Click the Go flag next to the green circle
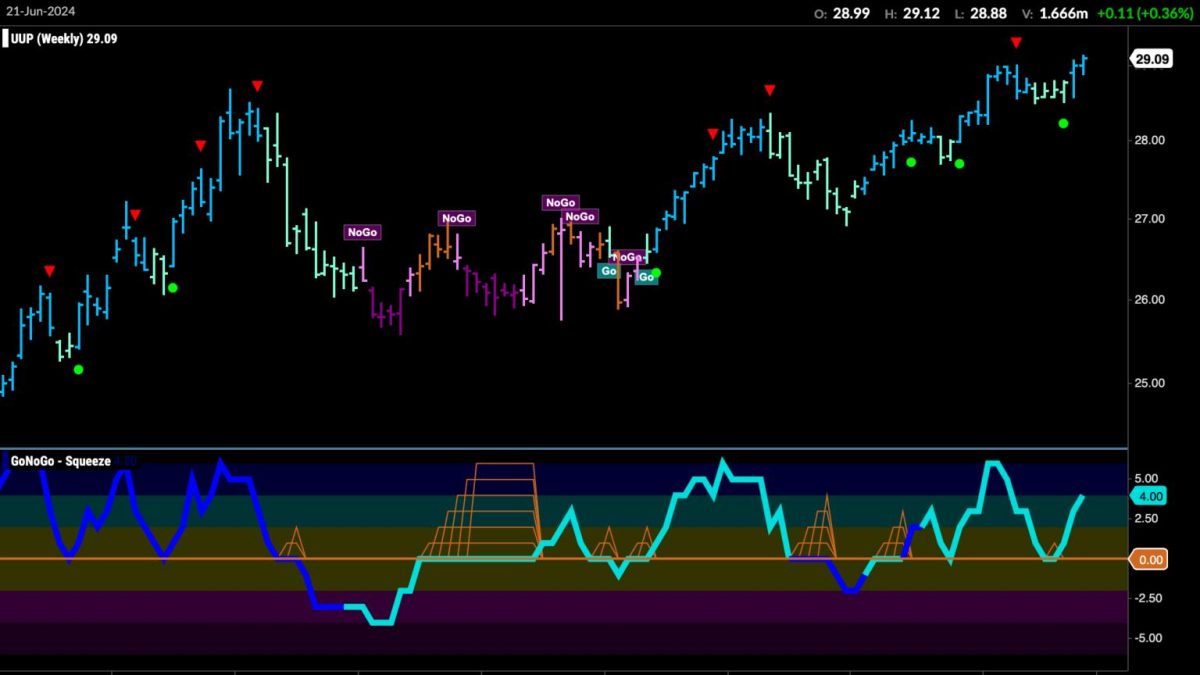The image size is (1200, 675). 645,277
